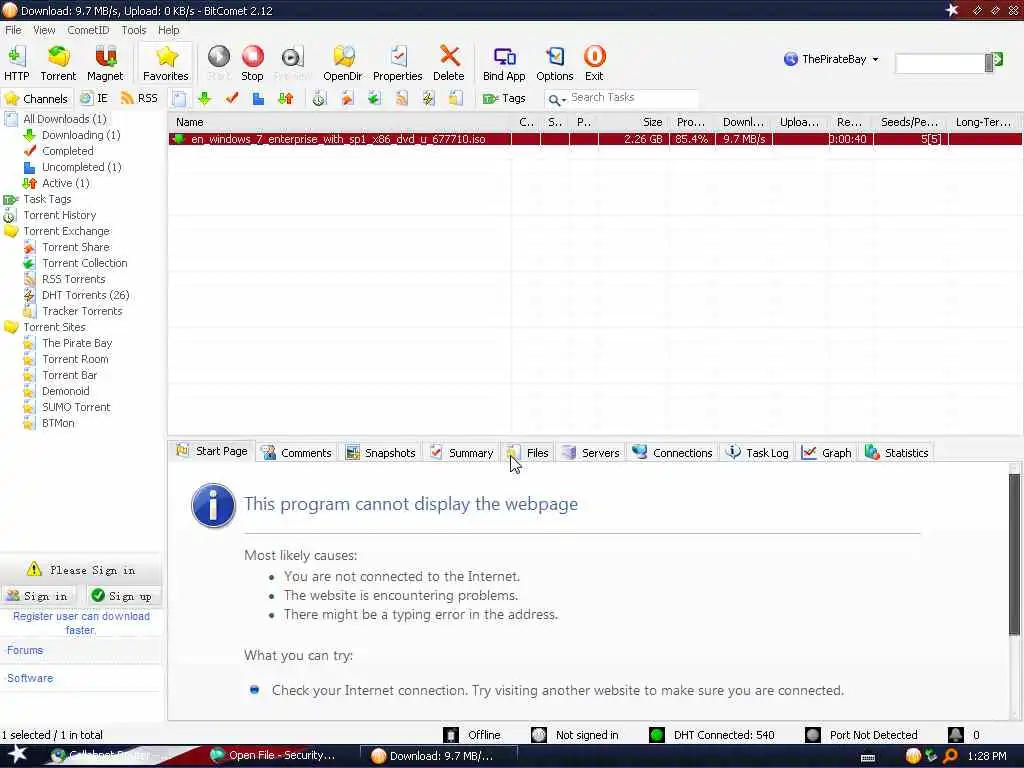The image size is (1024, 768).
Task: Click the disabled Start toolbar button
Action: point(219,63)
